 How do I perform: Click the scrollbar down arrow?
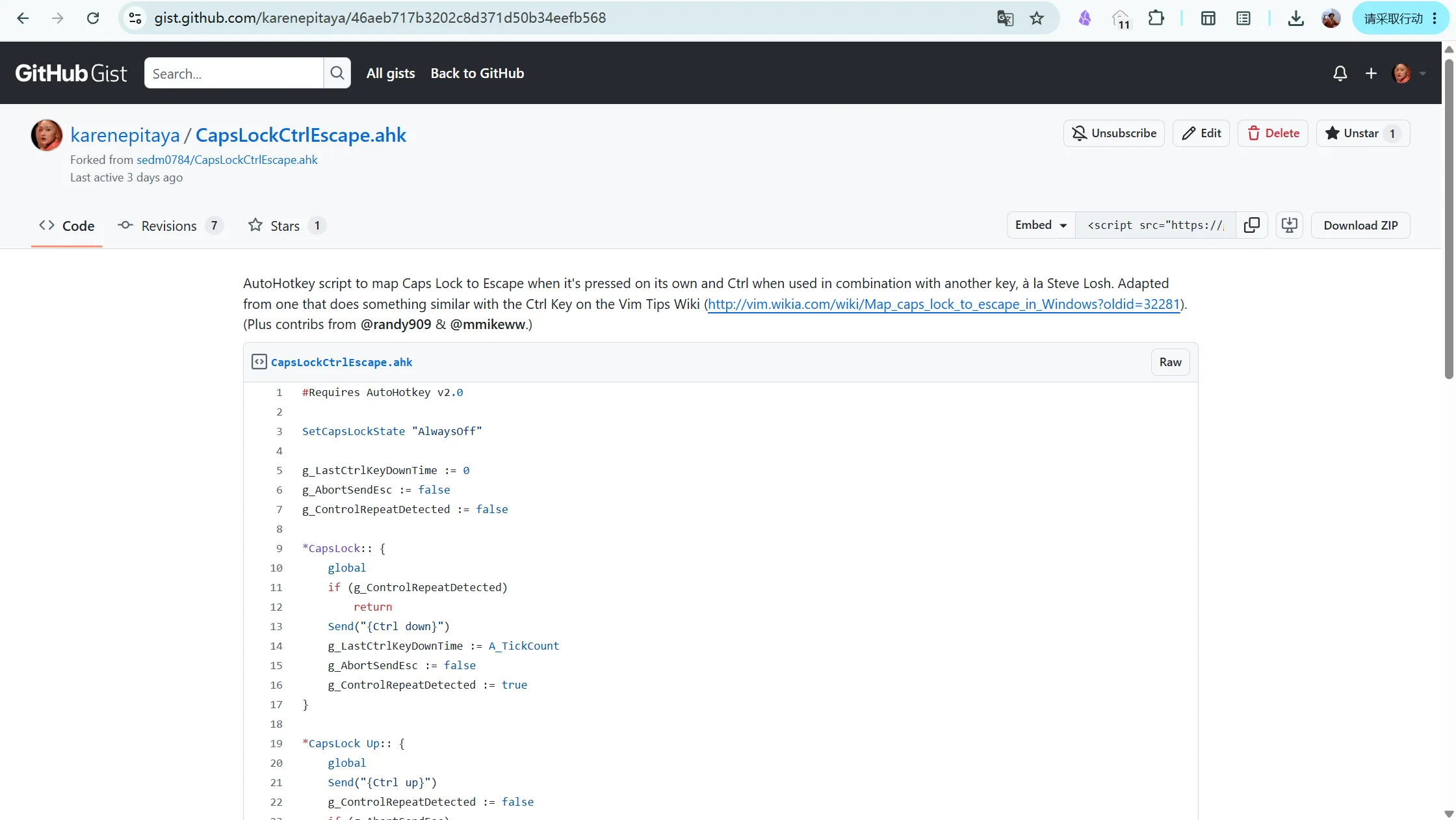click(1449, 813)
